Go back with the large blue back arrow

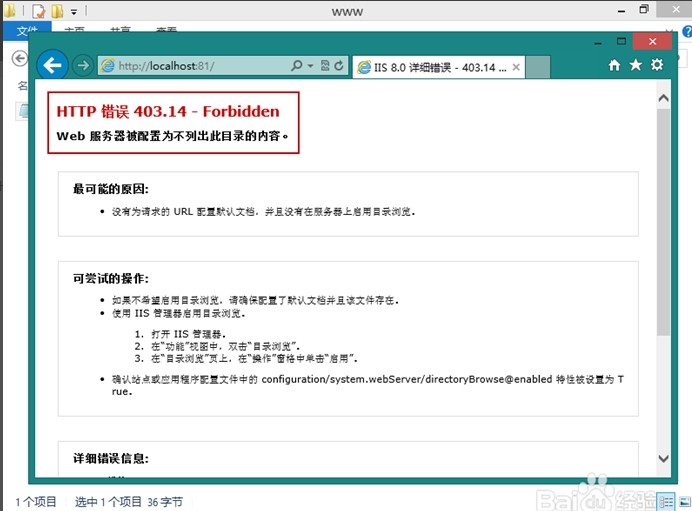[53, 66]
